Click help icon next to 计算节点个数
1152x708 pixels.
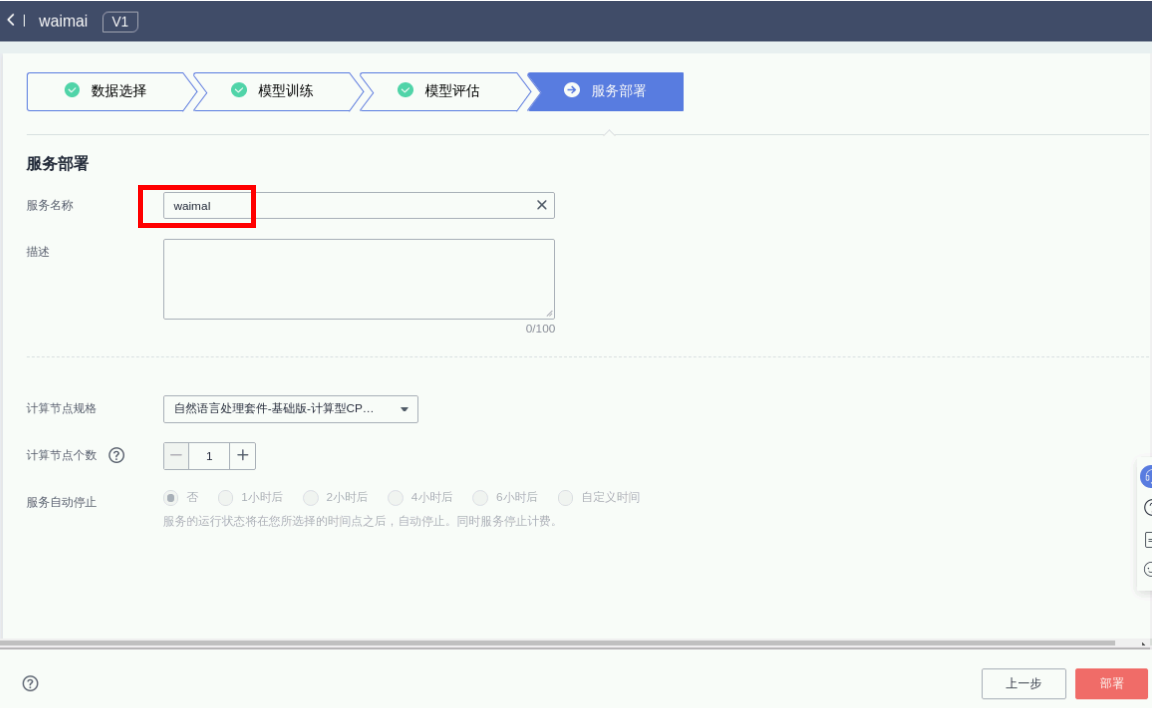click(x=117, y=456)
